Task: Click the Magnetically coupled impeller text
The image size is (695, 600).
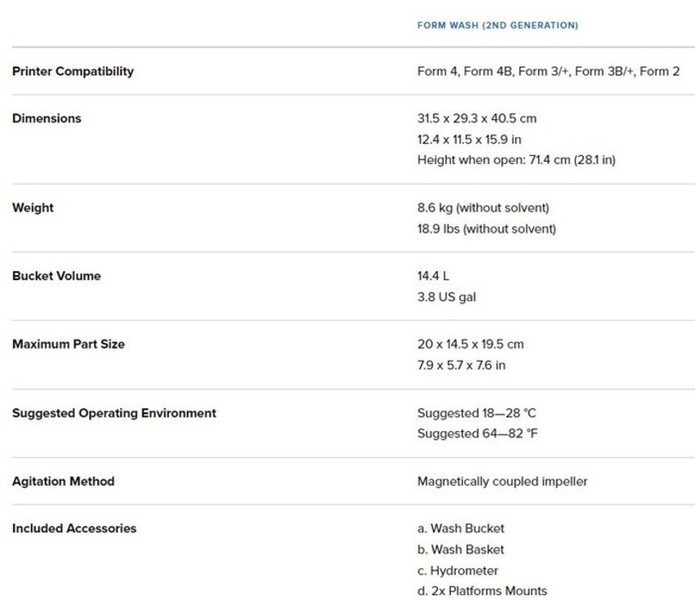Action: 502,481
